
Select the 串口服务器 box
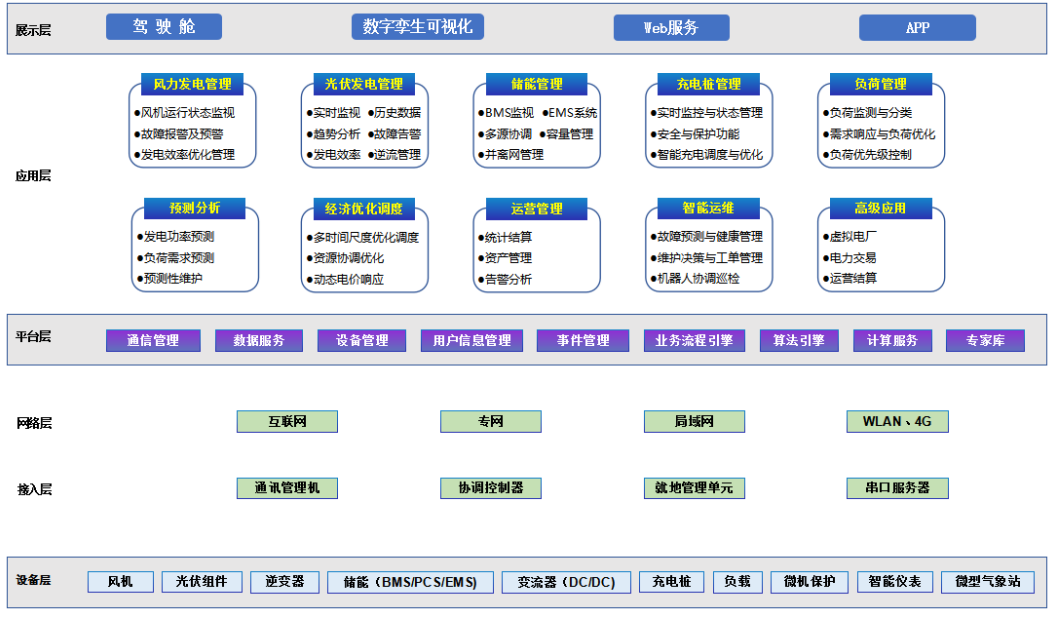point(897,488)
